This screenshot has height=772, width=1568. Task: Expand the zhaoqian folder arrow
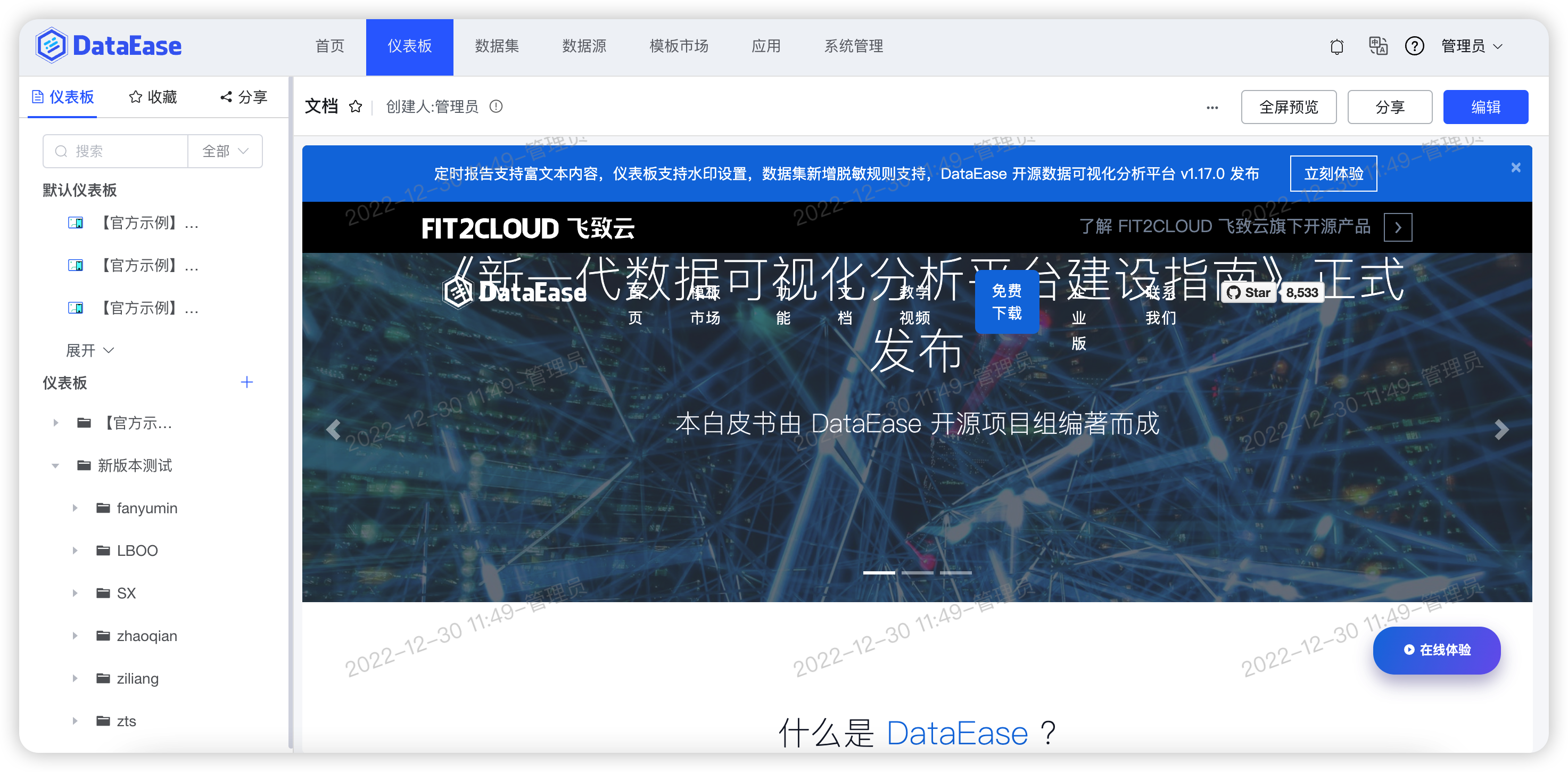point(75,636)
